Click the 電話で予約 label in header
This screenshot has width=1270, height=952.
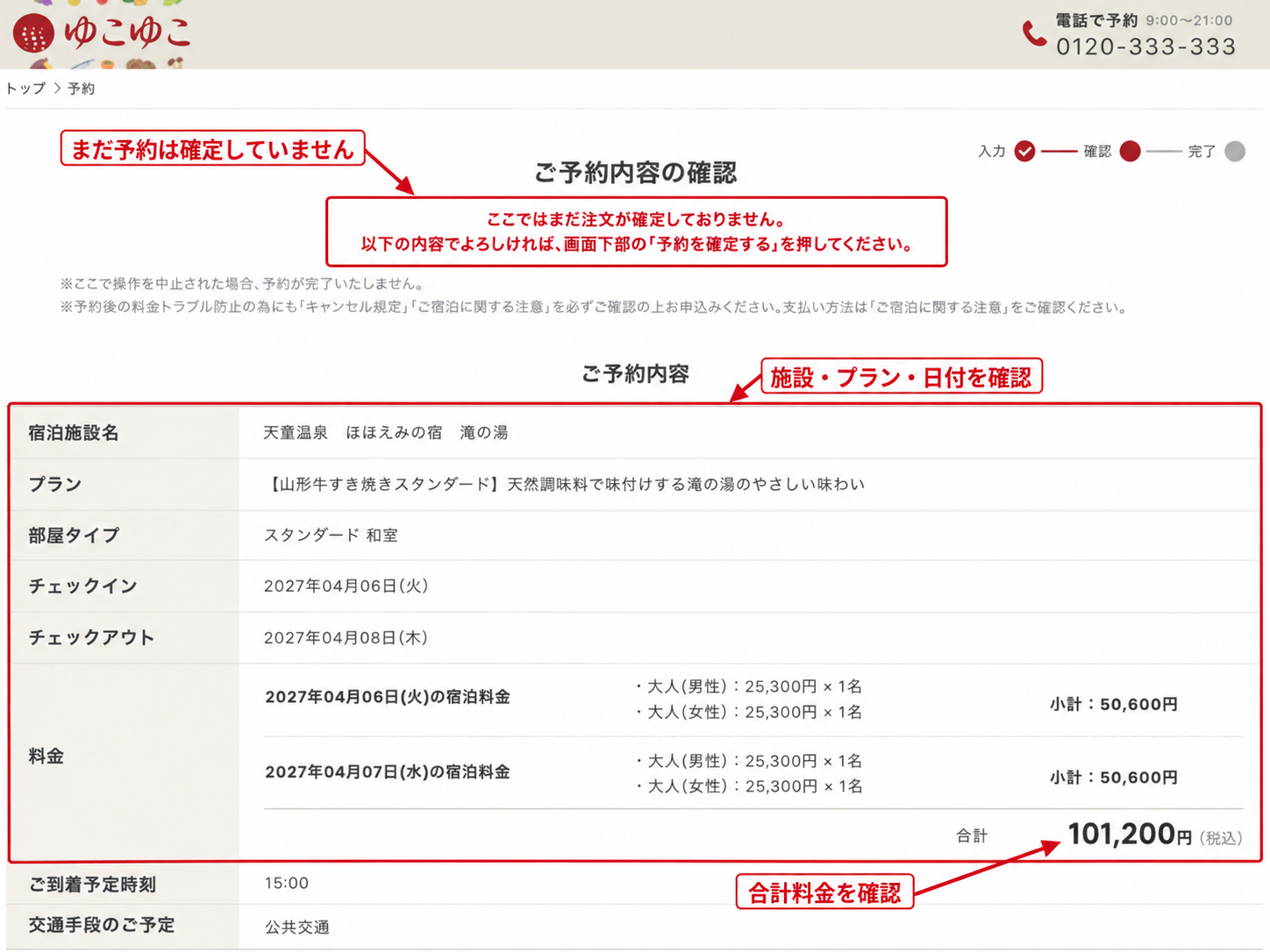1096,20
